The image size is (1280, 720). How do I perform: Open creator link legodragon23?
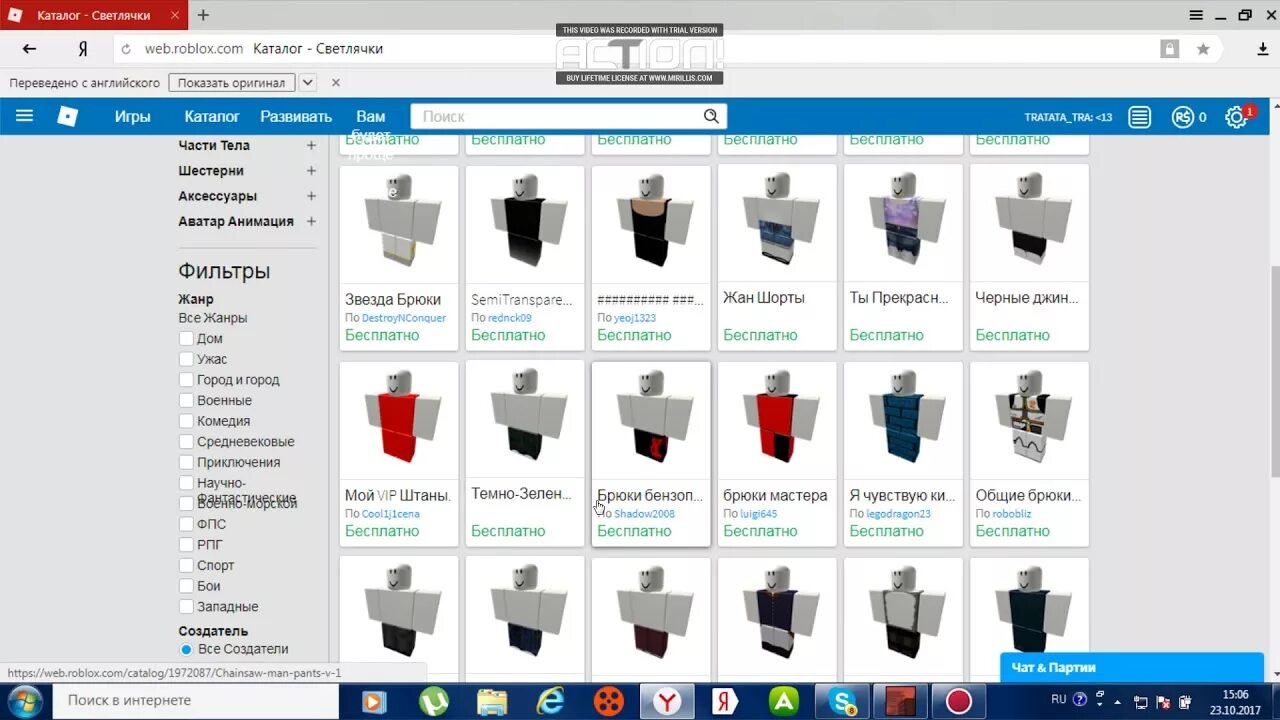click(898, 514)
